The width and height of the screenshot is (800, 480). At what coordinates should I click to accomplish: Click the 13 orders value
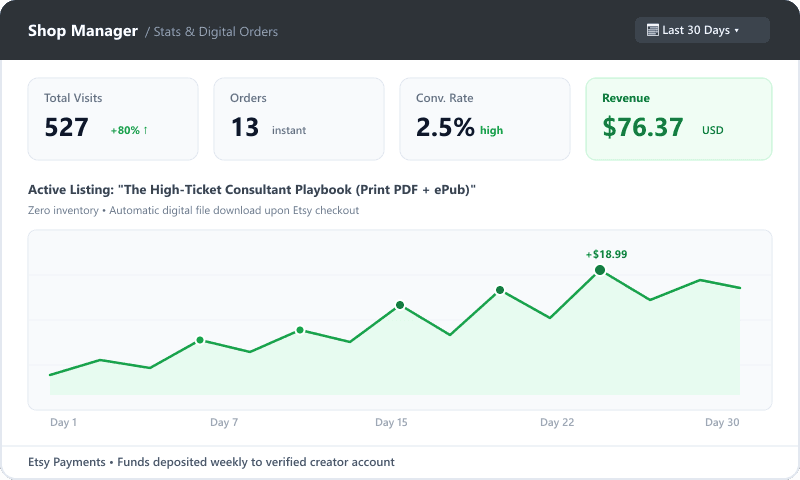coord(245,127)
